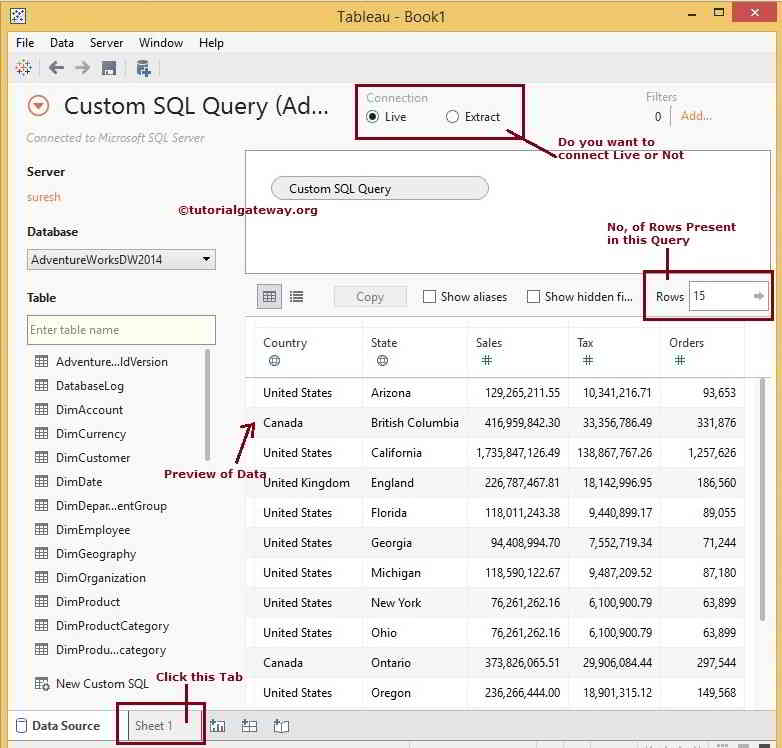
Task: Add a new story icon
Action: (x=281, y=726)
